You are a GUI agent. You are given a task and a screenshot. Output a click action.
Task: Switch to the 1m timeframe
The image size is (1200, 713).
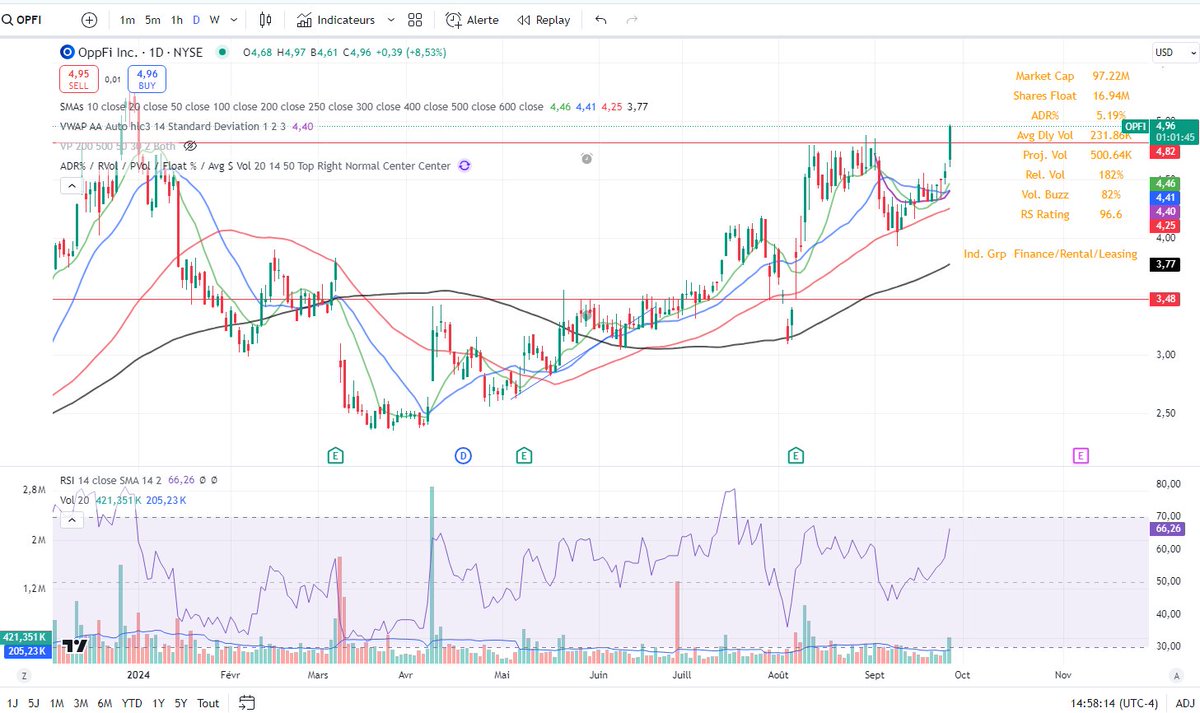pos(128,20)
